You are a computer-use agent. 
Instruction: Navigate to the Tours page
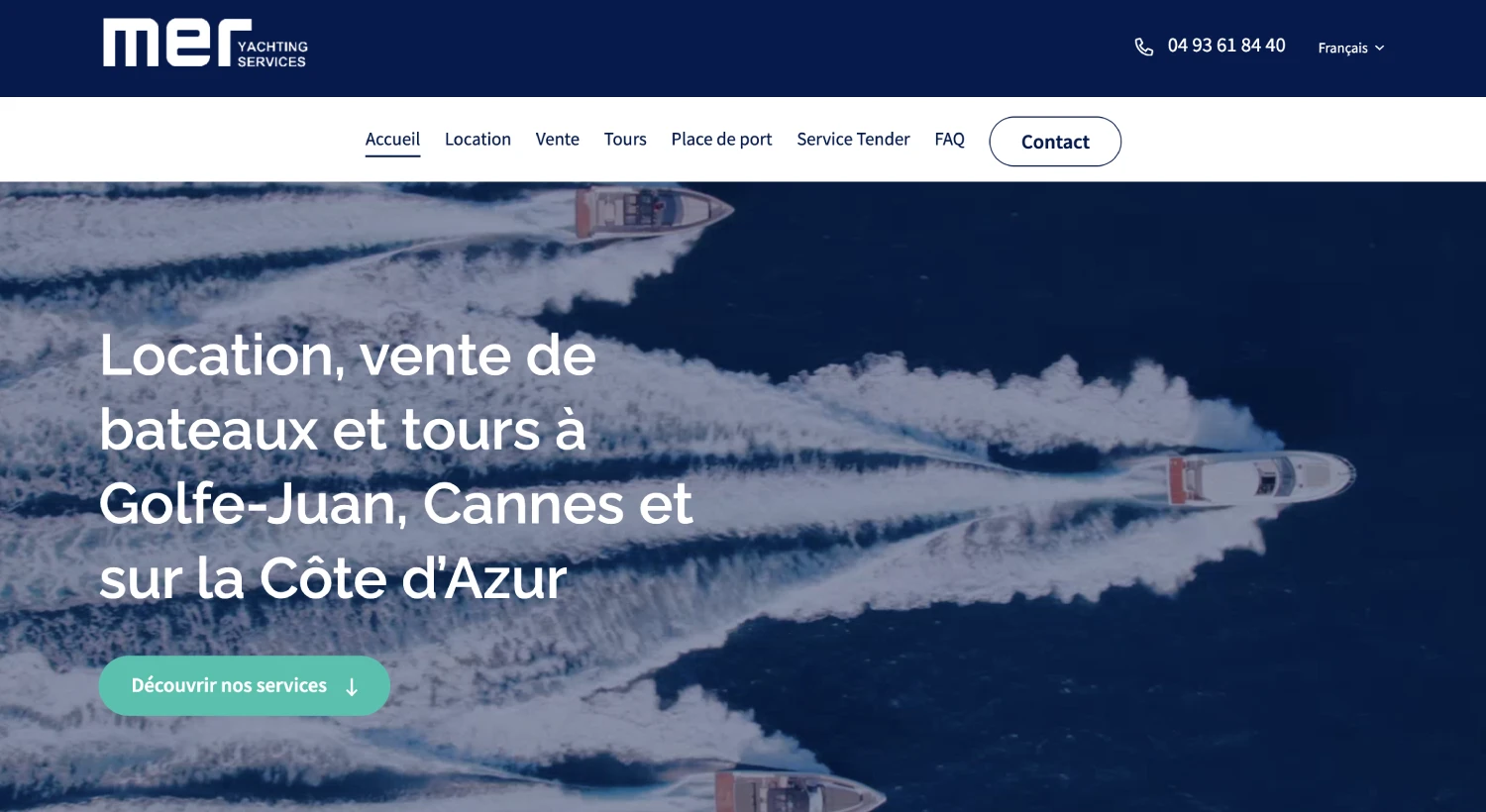625,140
